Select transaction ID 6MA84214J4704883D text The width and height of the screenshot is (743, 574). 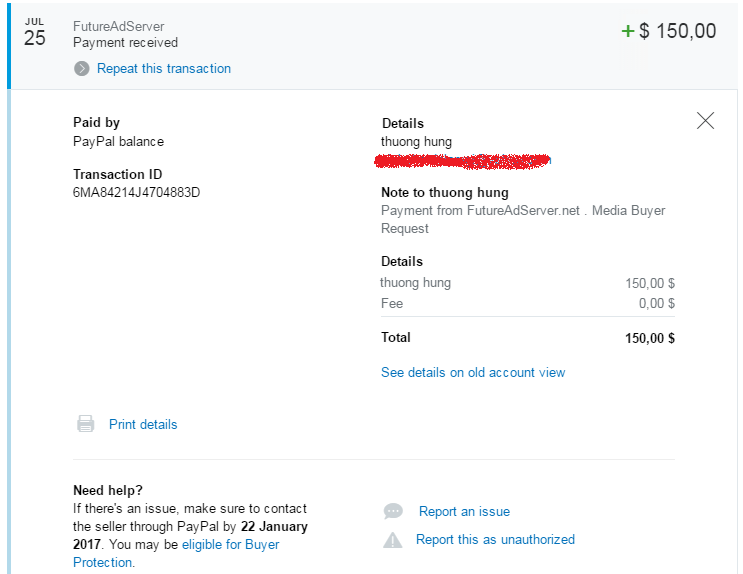136,192
